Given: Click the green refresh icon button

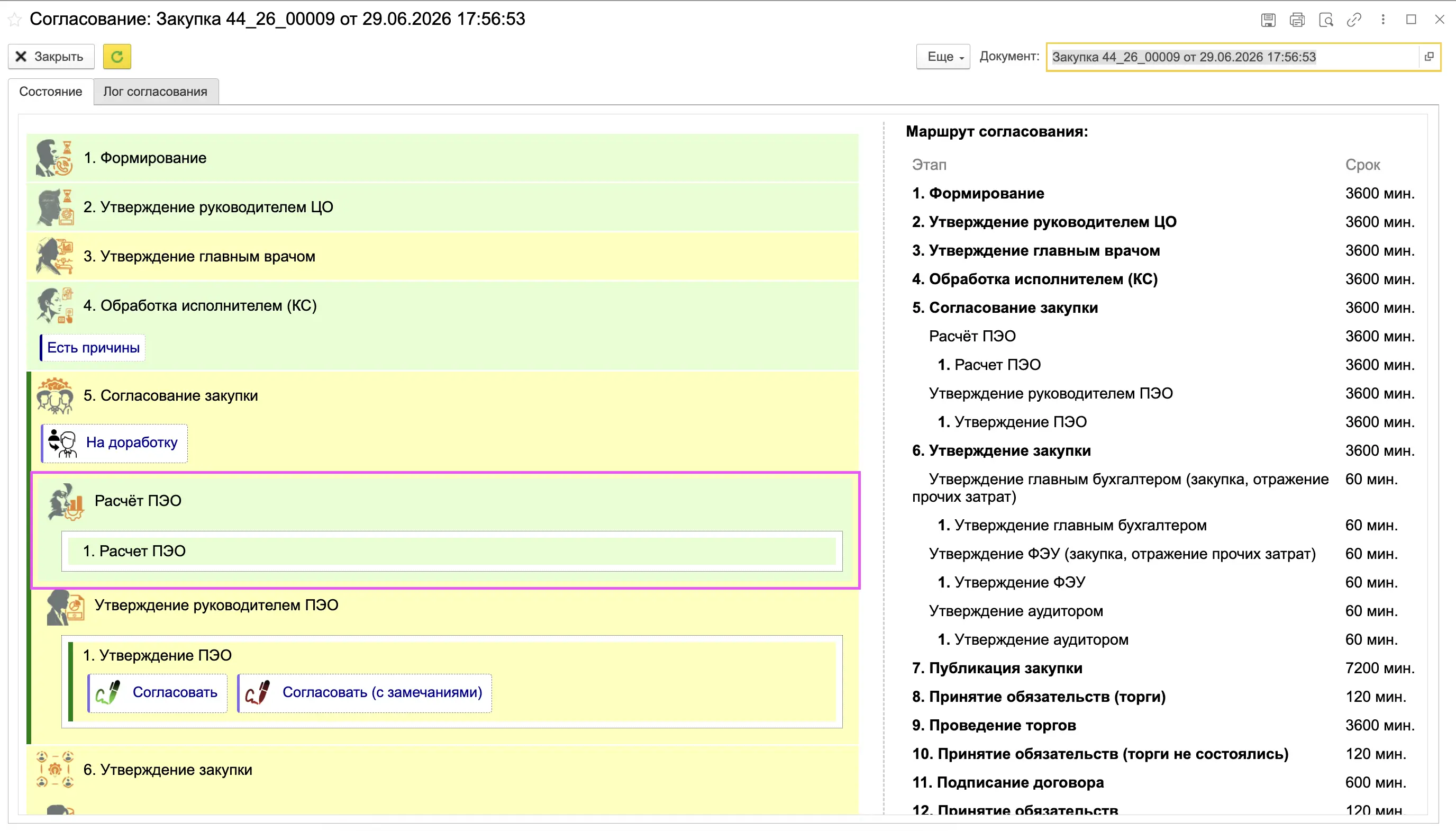Looking at the screenshot, I should tap(117, 57).
